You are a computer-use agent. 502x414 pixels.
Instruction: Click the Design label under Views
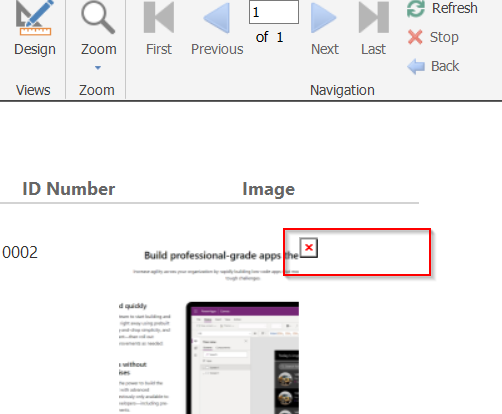tap(35, 49)
